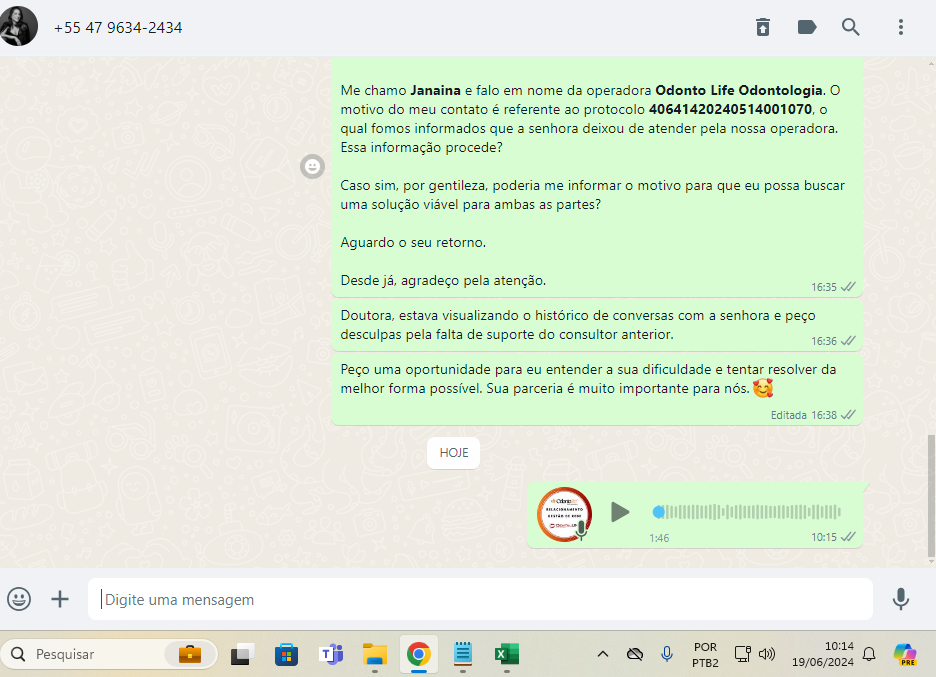Open the contact profile photo
The image size is (936, 677).
point(19,26)
